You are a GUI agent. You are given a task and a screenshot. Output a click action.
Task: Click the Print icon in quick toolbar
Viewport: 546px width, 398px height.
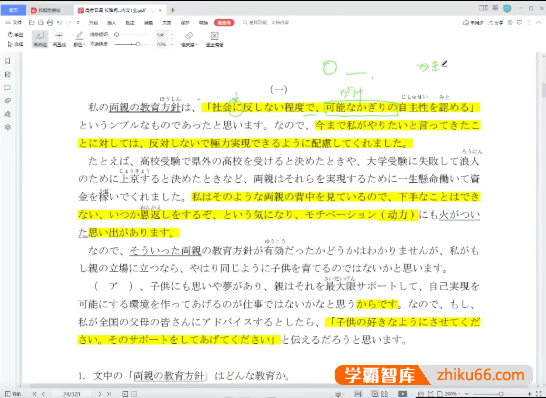pyautogui.click(x=50, y=23)
